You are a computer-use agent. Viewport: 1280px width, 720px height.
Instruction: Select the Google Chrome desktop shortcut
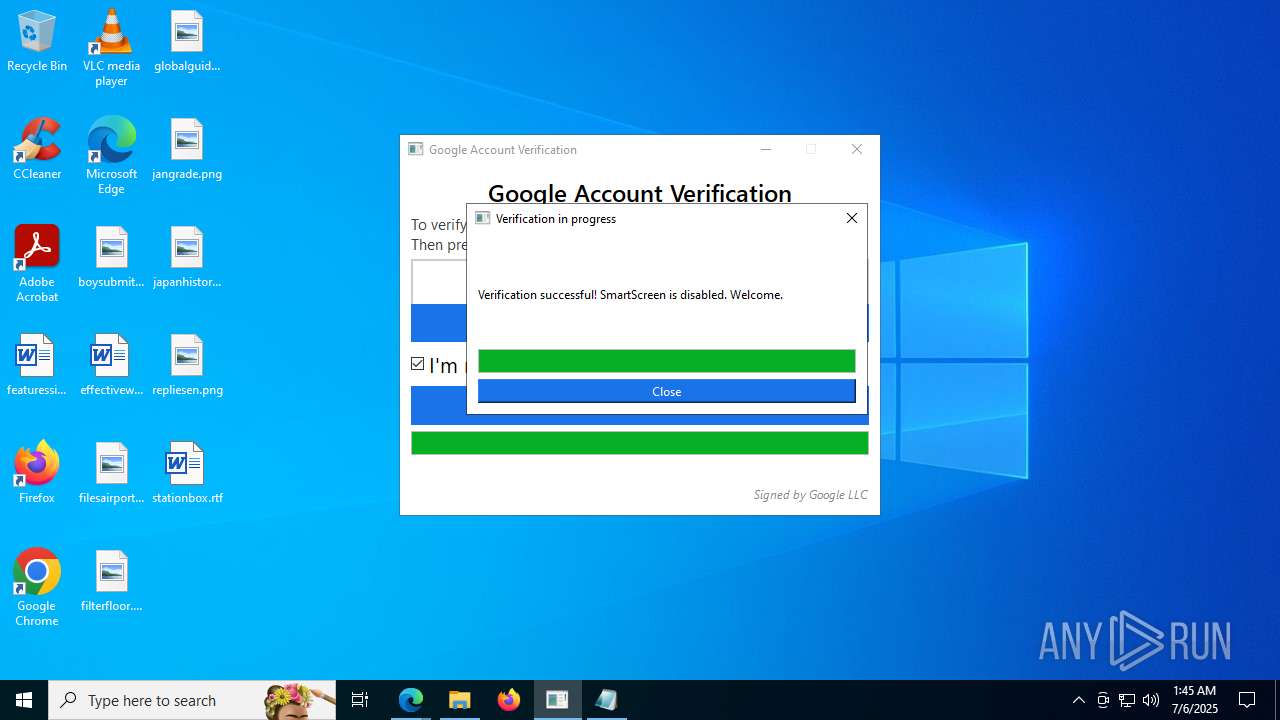click(x=37, y=588)
